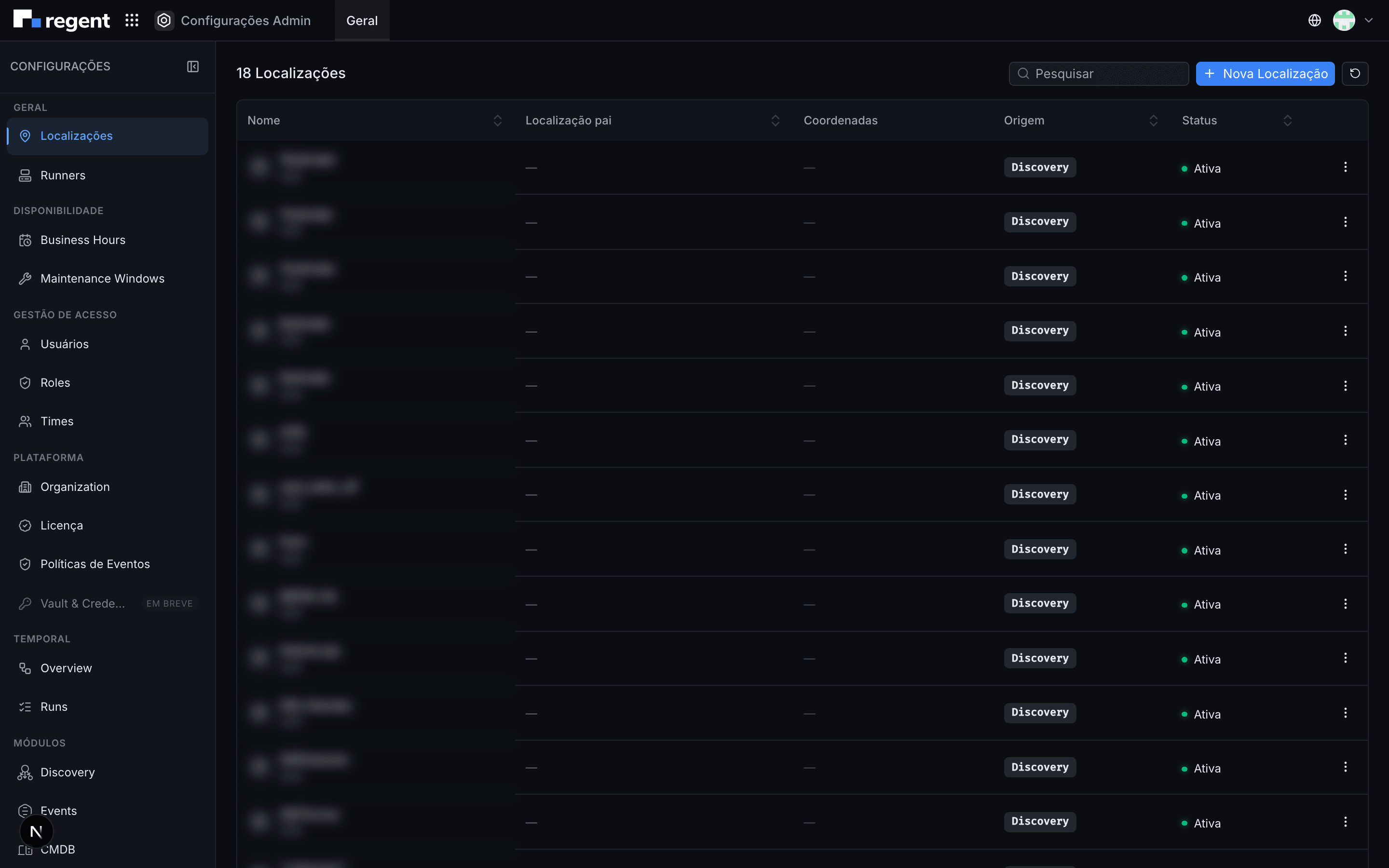Click the Configurações Admin gear icon

tap(164, 21)
